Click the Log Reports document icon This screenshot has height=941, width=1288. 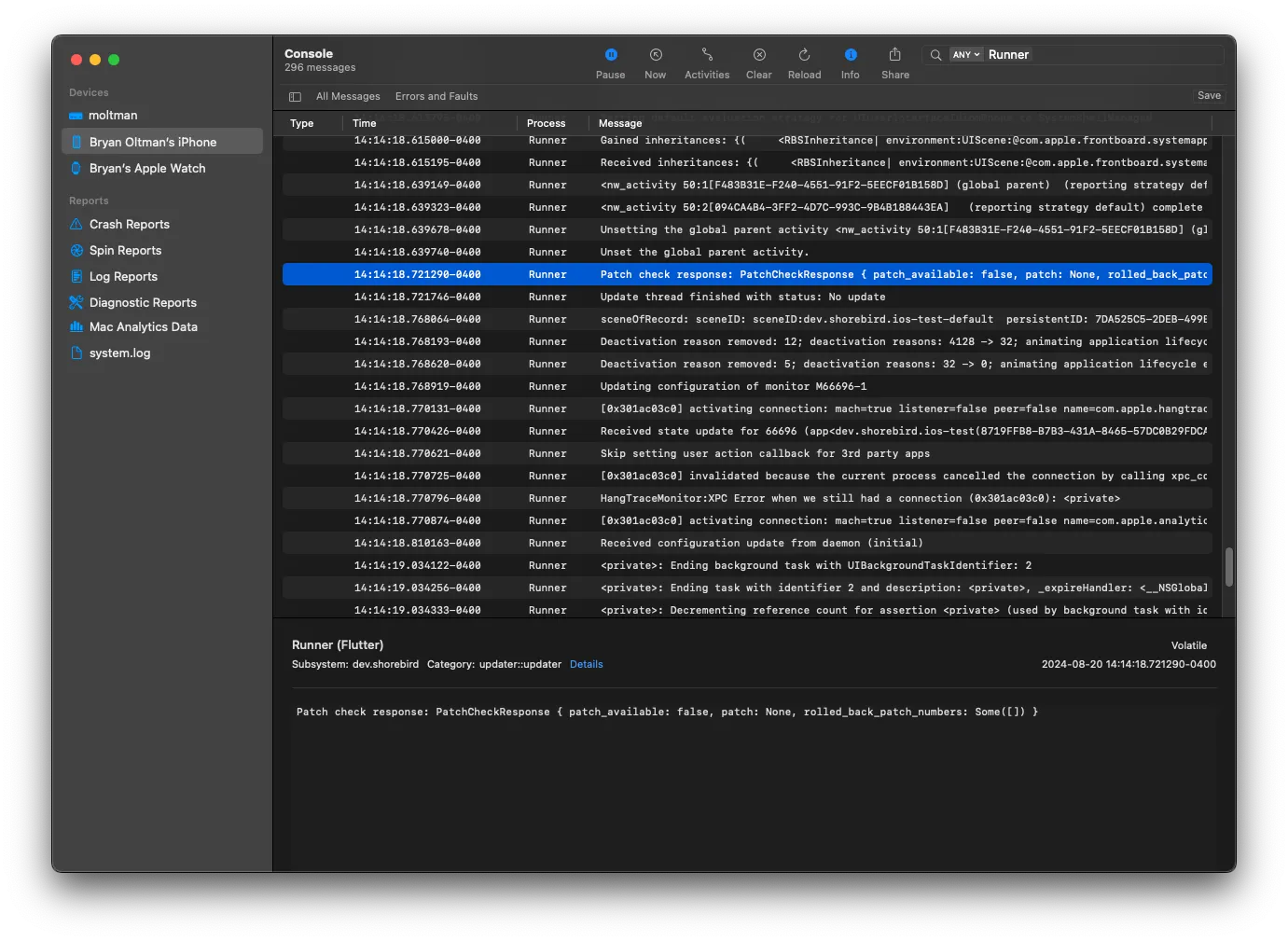click(76, 276)
